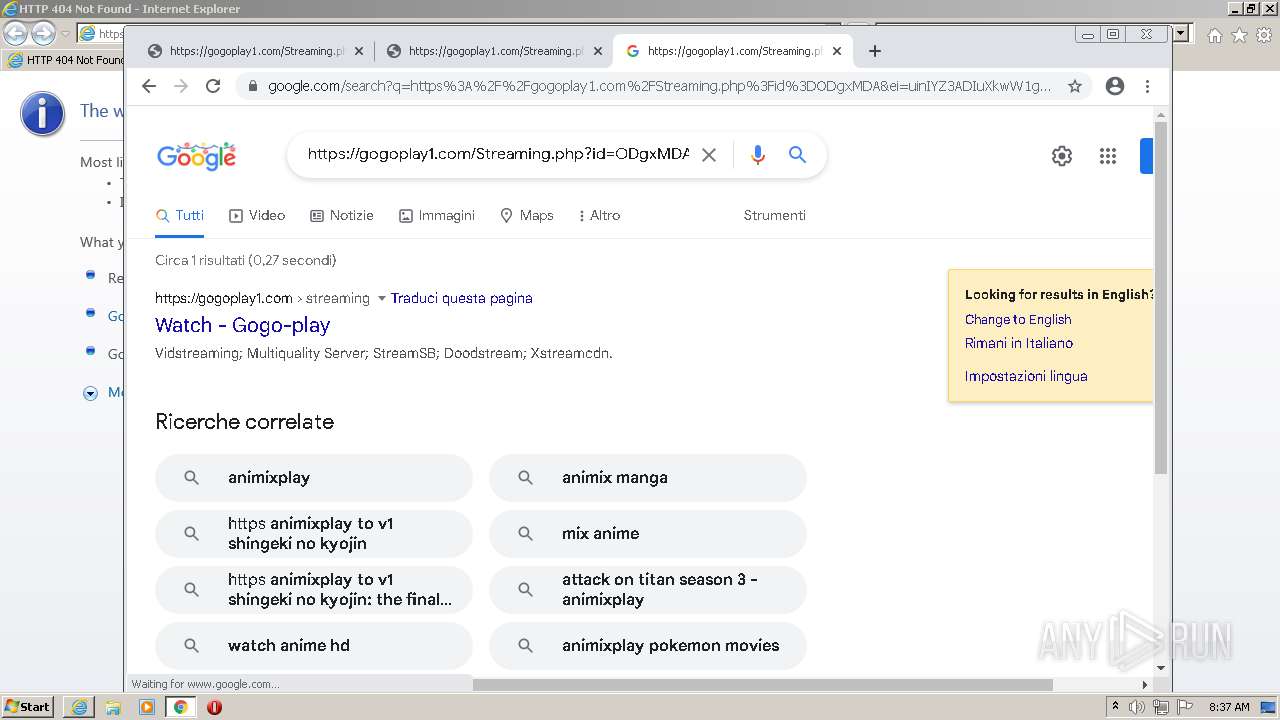Search related shingeki no kyojin: the final suggestion
Viewport: 1280px width, 720px height.
(314, 590)
